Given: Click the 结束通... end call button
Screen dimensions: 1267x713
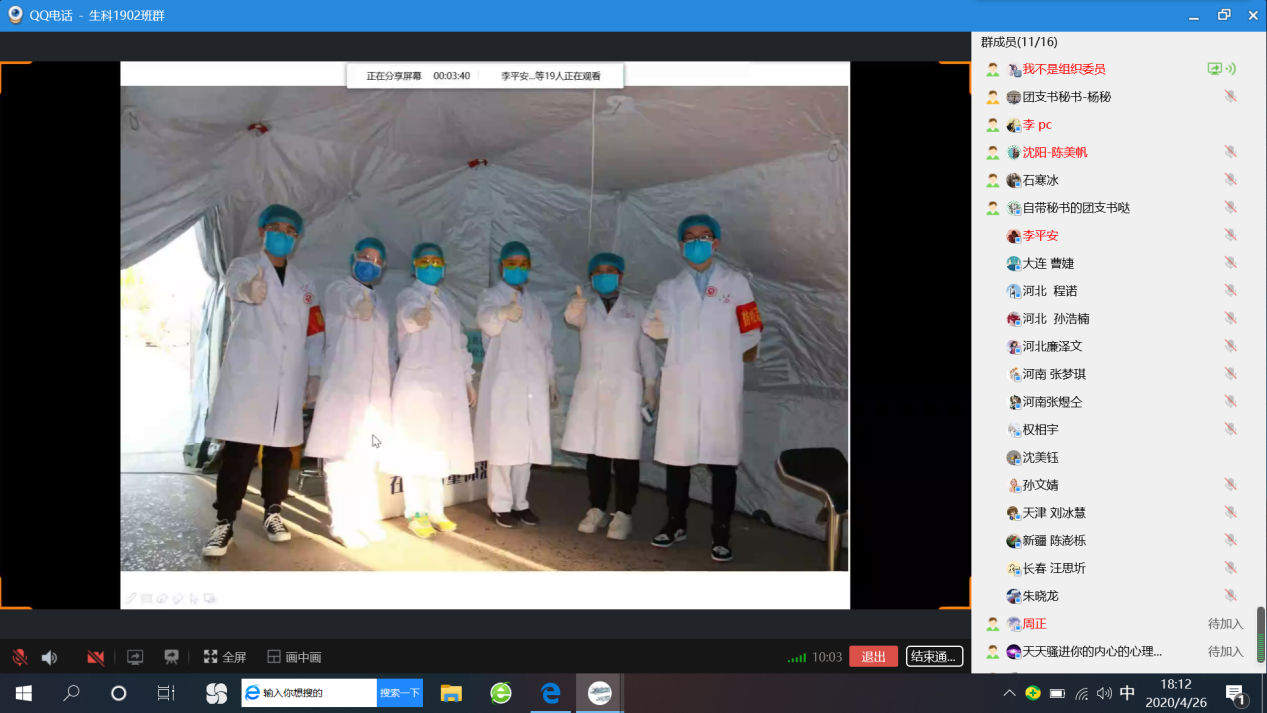Looking at the screenshot, I should pyautogui.click(x=934, y=657).
